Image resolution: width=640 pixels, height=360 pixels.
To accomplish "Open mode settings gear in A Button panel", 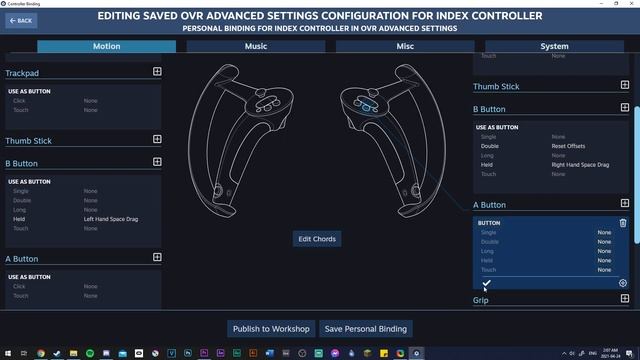I will point(623,283).
